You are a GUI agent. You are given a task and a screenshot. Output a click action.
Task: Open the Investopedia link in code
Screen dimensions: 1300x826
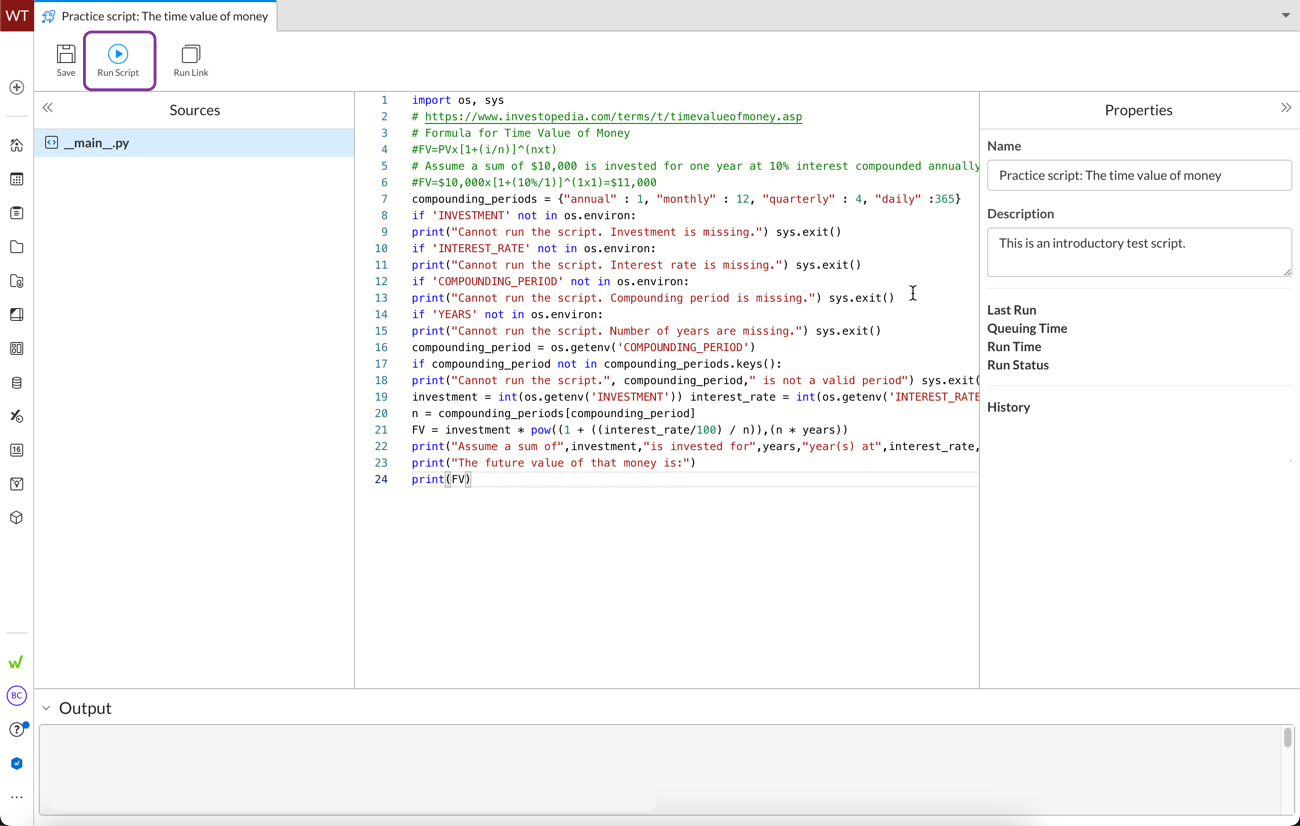(613, 117)
